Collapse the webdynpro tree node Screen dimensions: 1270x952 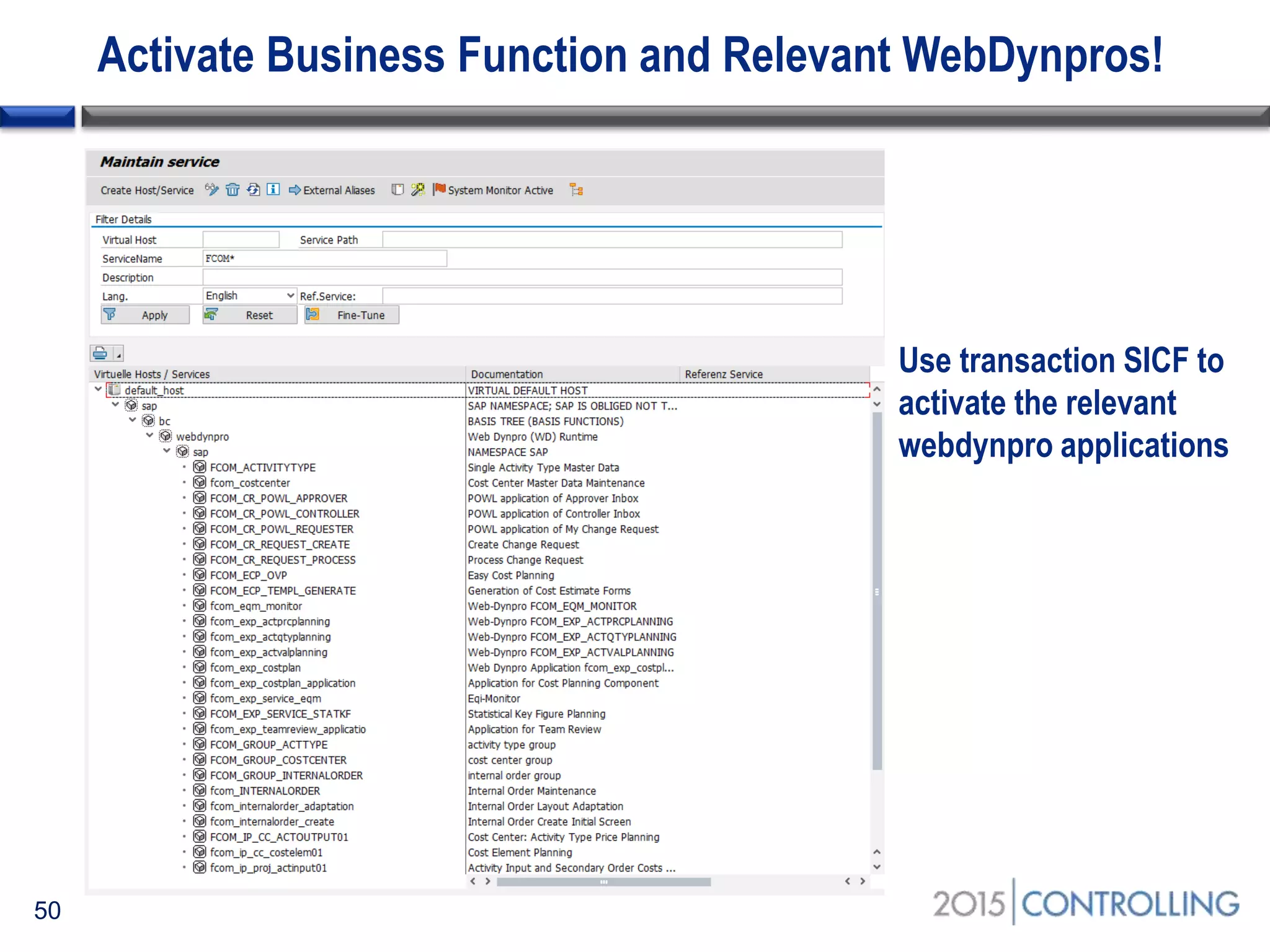[x=149, y=436]
